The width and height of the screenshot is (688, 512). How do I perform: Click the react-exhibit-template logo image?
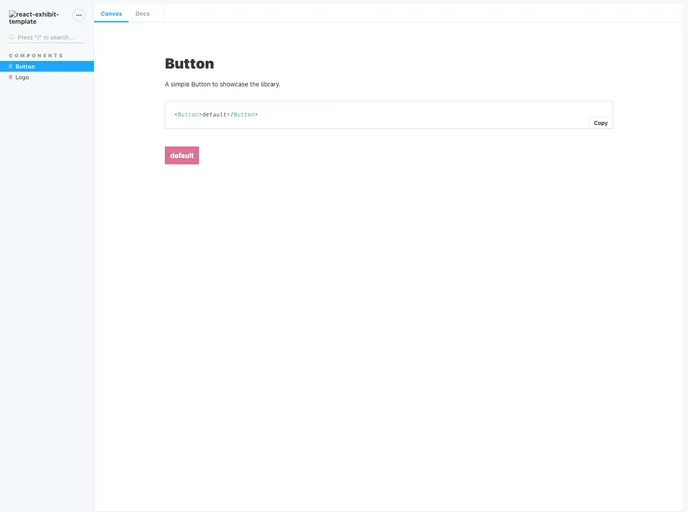pyautogui.click(x=34, y=18)
